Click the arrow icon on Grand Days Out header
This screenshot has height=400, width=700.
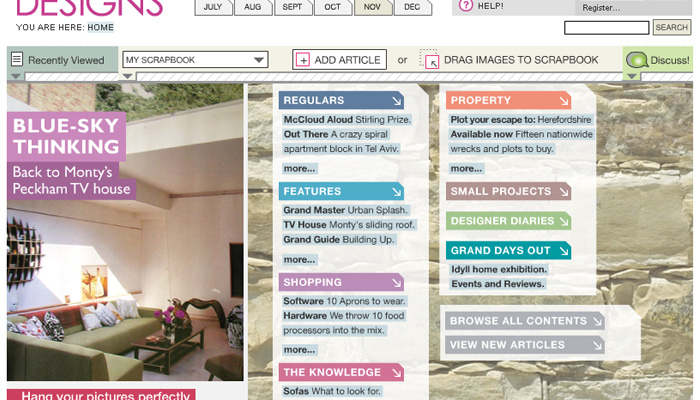coord(564,251)
